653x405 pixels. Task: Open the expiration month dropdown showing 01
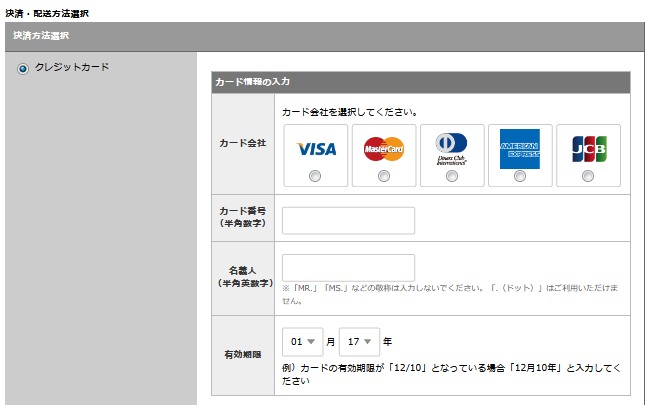point(302,342)
